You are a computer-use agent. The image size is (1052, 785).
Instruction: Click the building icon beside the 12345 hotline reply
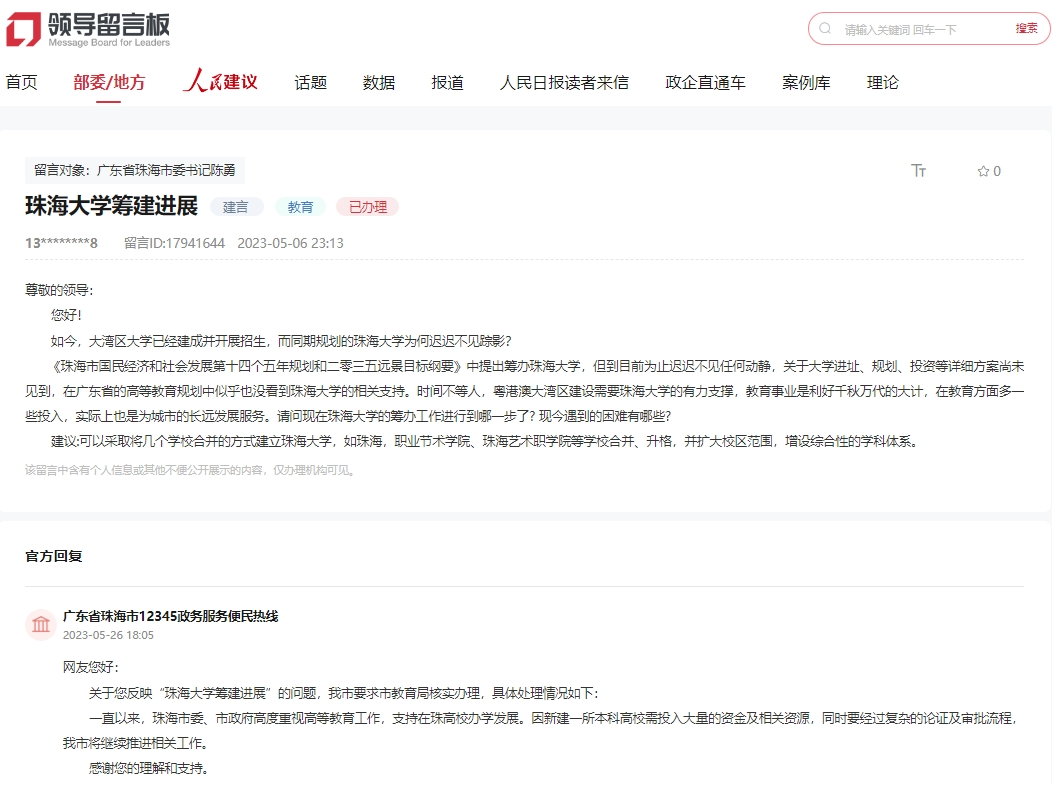[x=40, y=624]
